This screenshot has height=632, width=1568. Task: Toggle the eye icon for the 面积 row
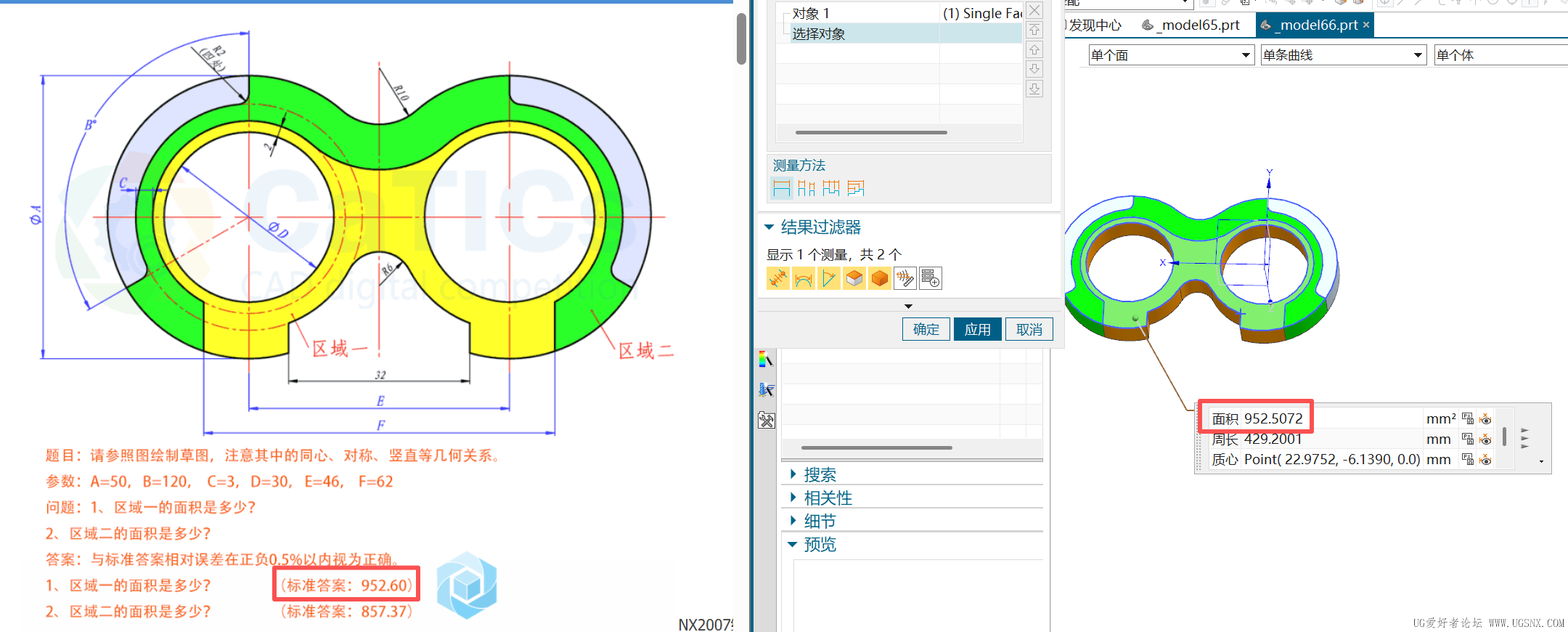tap(1485, 418)
